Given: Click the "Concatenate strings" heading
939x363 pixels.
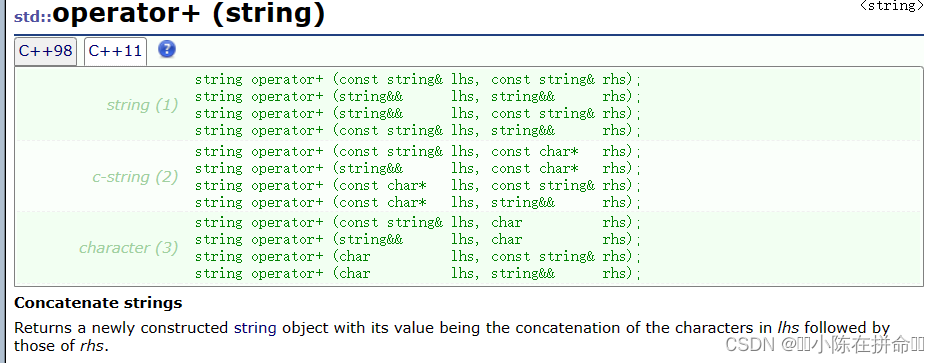Looking at the screenshot, I should point(98,303).
